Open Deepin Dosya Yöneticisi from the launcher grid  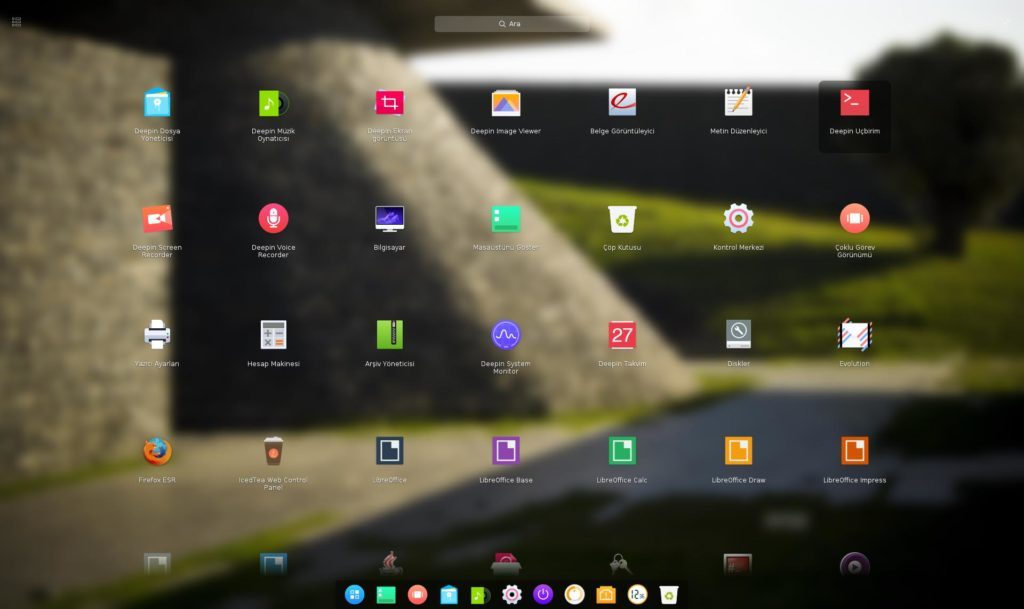pyautogui.click(x=157, y=103)
